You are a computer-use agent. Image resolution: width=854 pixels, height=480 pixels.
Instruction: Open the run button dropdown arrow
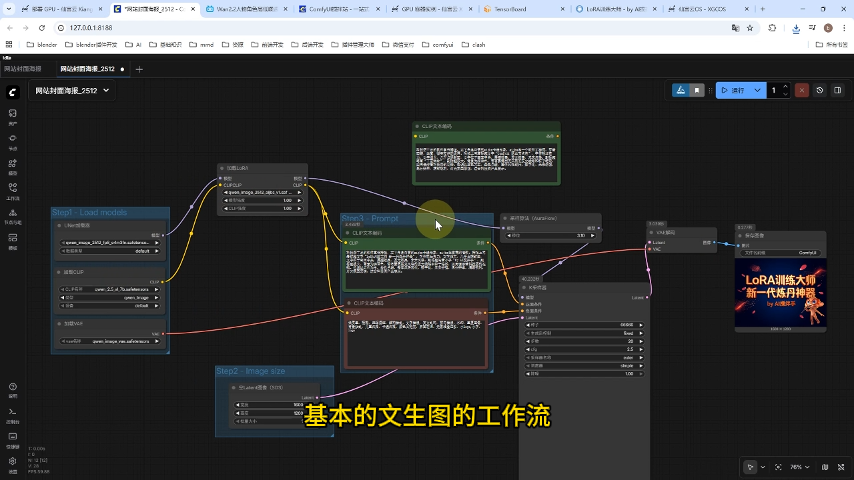[757, 90]
